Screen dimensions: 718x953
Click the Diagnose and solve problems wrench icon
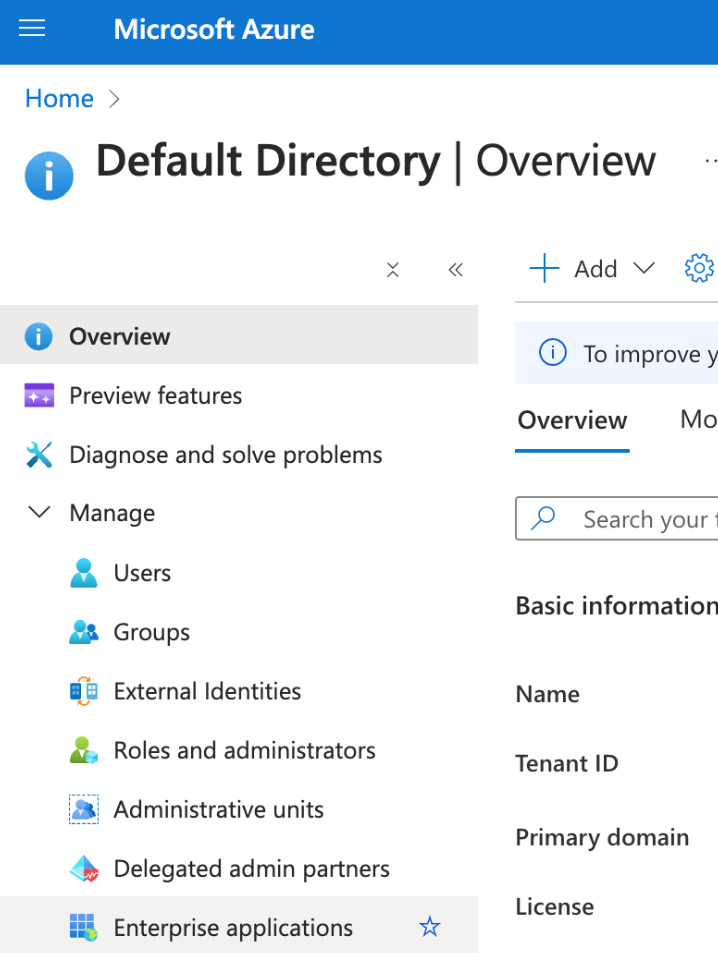(39, 455)
